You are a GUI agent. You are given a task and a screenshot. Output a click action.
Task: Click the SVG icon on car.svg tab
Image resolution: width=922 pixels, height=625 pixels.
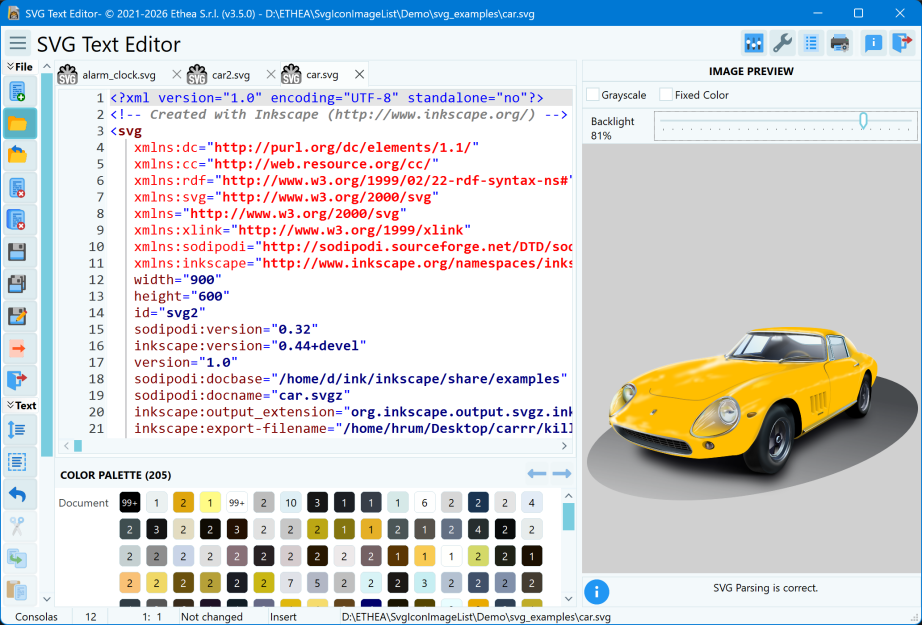tap(291, 75)
